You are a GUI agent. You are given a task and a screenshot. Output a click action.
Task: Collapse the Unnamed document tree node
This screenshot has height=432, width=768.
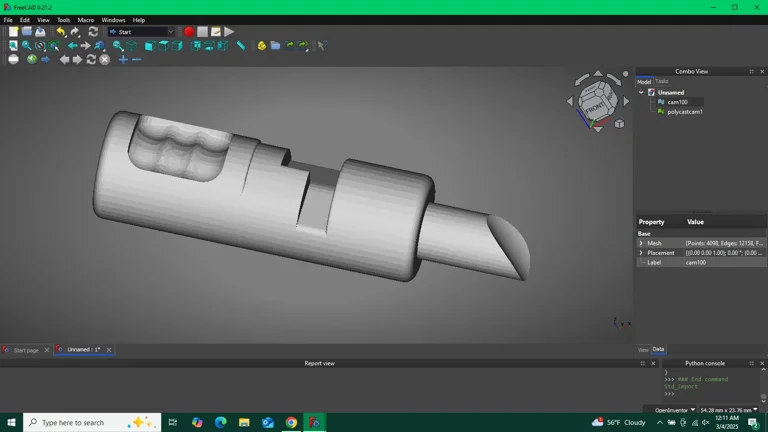pos(642,92)
